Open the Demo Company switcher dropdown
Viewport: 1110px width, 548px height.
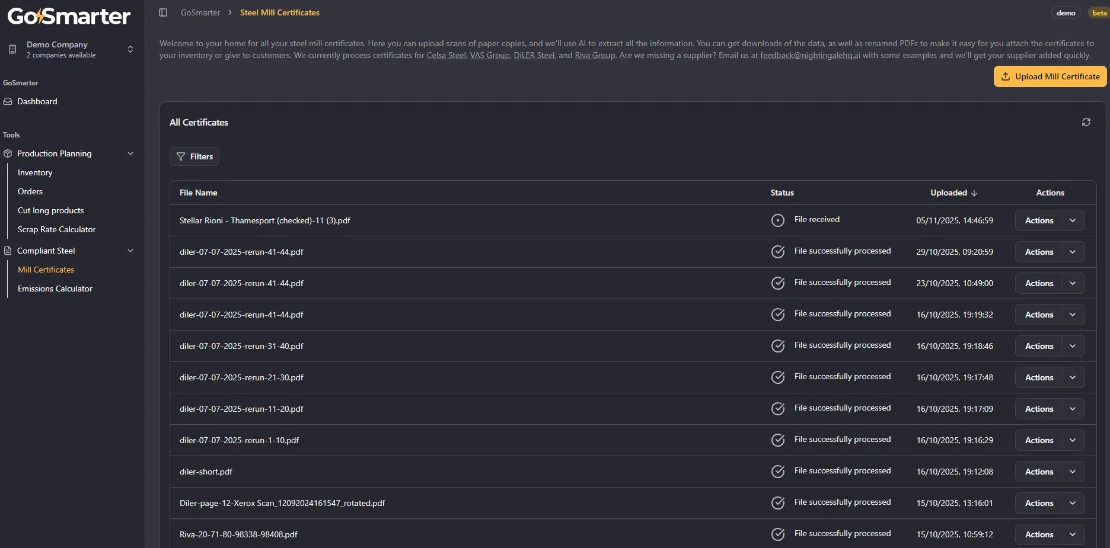point(130,49)
